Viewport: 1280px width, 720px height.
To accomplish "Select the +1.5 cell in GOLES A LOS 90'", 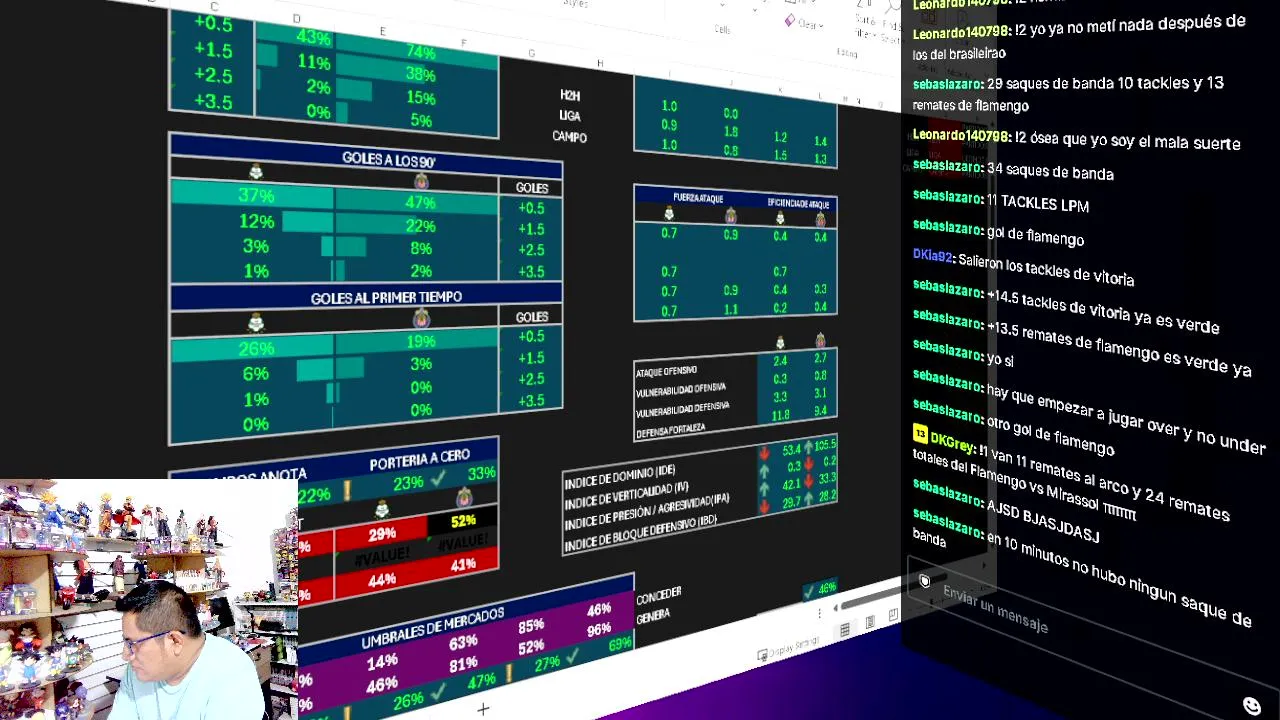I will (x=531, y=229).
